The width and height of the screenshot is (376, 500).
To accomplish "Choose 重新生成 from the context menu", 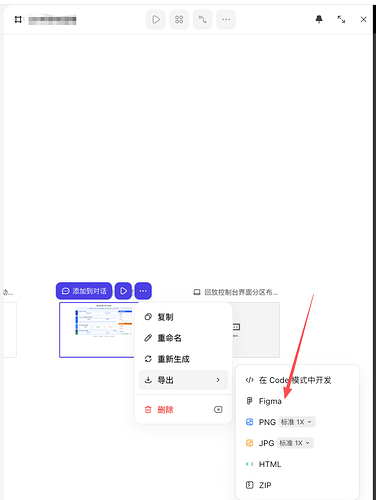I will pyautogui.click(x=183, y=359).
